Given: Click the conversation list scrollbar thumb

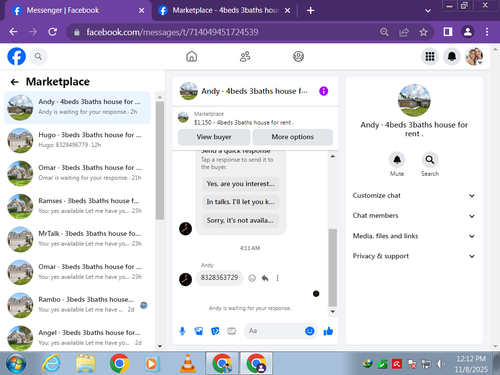Looking at the screenshot, I should pos(160,161).
